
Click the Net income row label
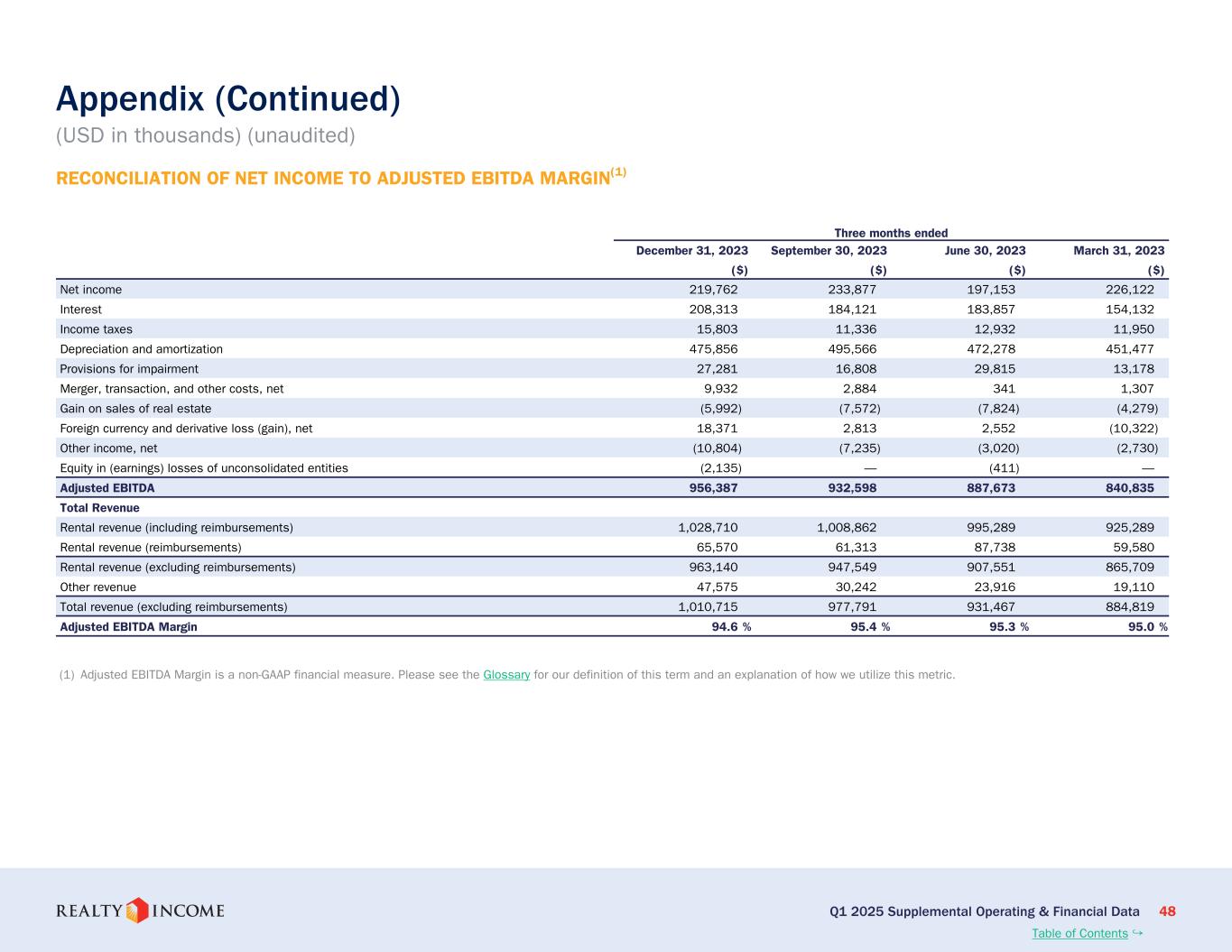(90, 290)
